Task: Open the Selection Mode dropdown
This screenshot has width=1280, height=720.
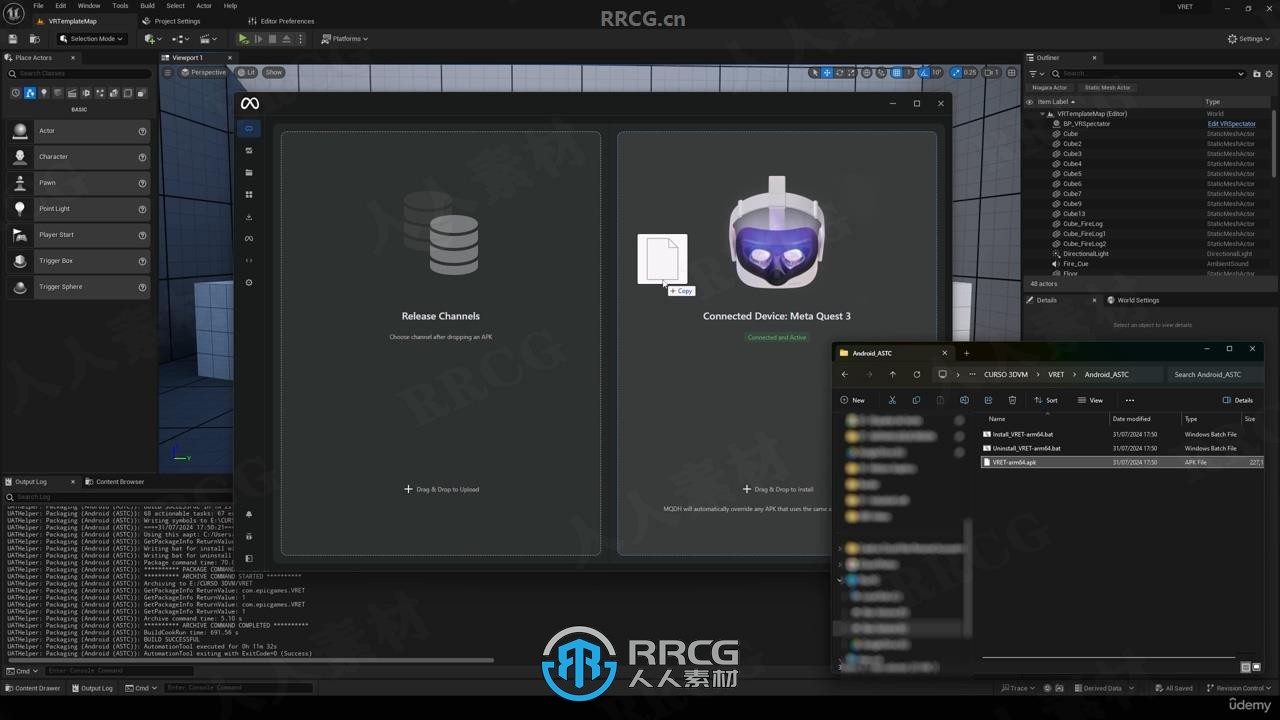Action: point(90,39)
